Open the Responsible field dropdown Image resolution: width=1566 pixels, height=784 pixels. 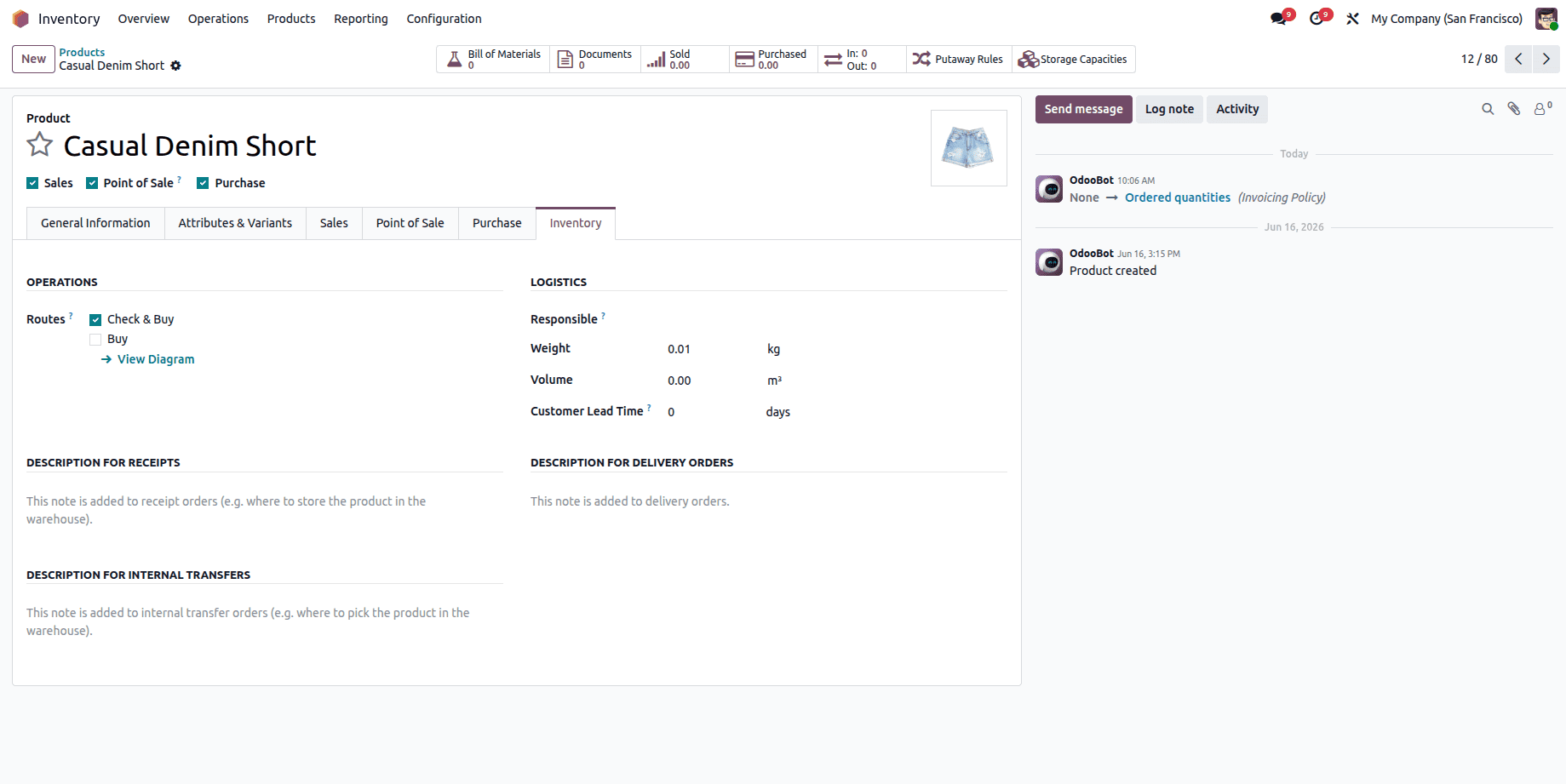click(836, 319)
